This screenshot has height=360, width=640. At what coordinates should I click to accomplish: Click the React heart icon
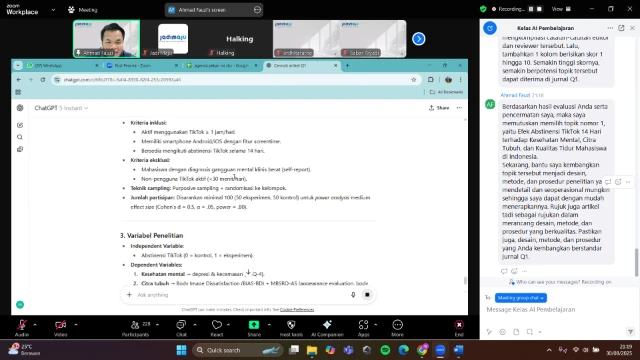[217, 325]
